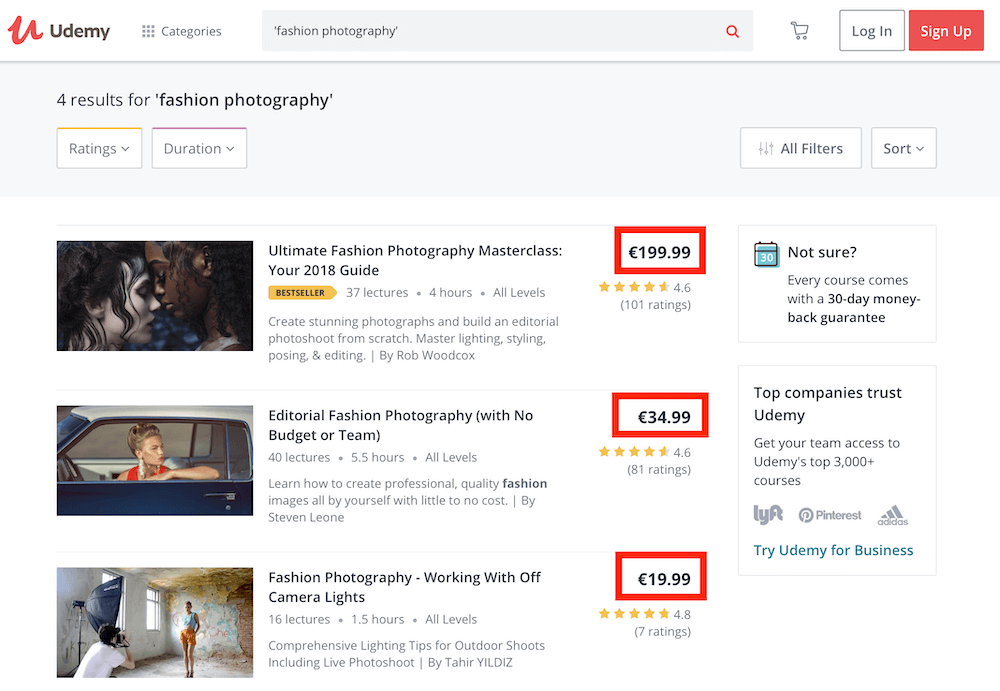Open Fashion Photography Off Camera Lights title
1000x691 pixels.
tap(404, 587)
